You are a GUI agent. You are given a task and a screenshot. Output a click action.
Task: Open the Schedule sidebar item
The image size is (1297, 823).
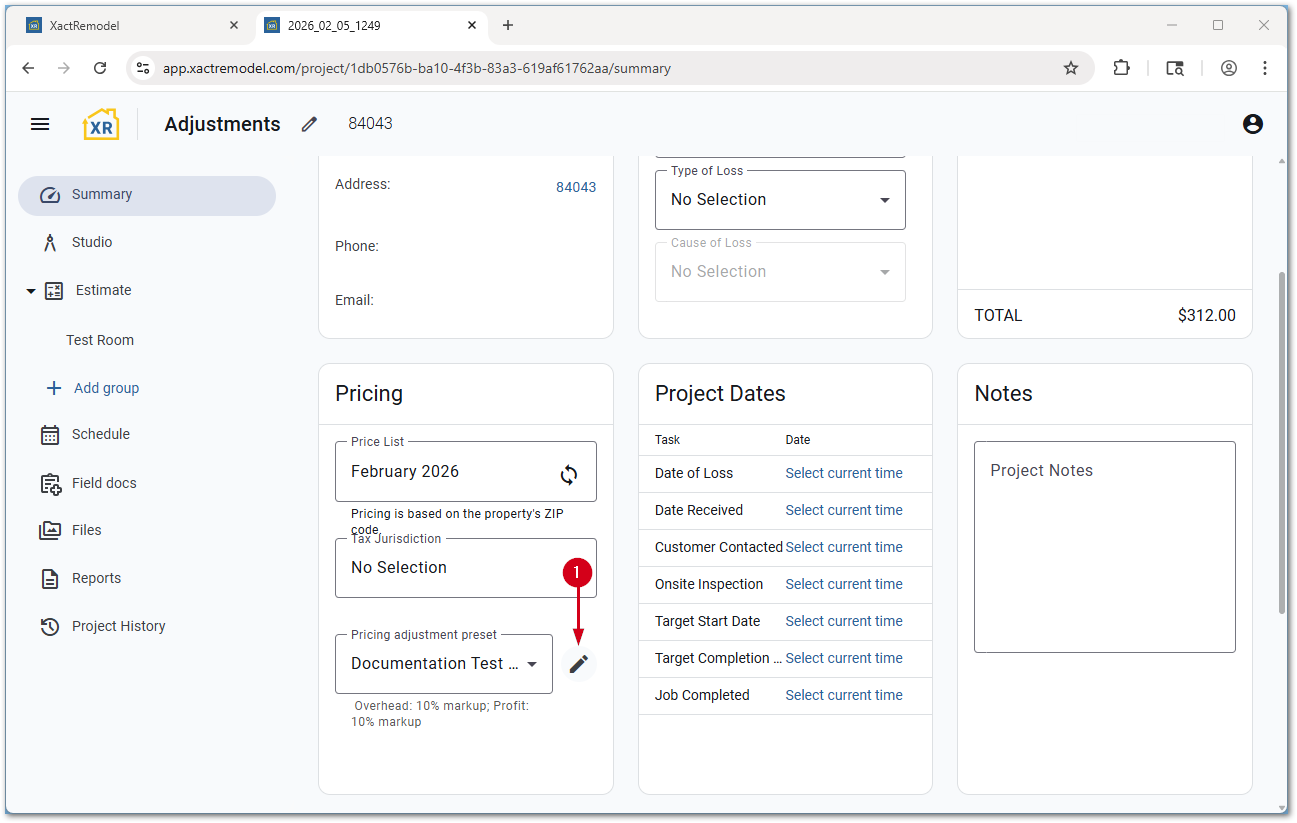100,434
